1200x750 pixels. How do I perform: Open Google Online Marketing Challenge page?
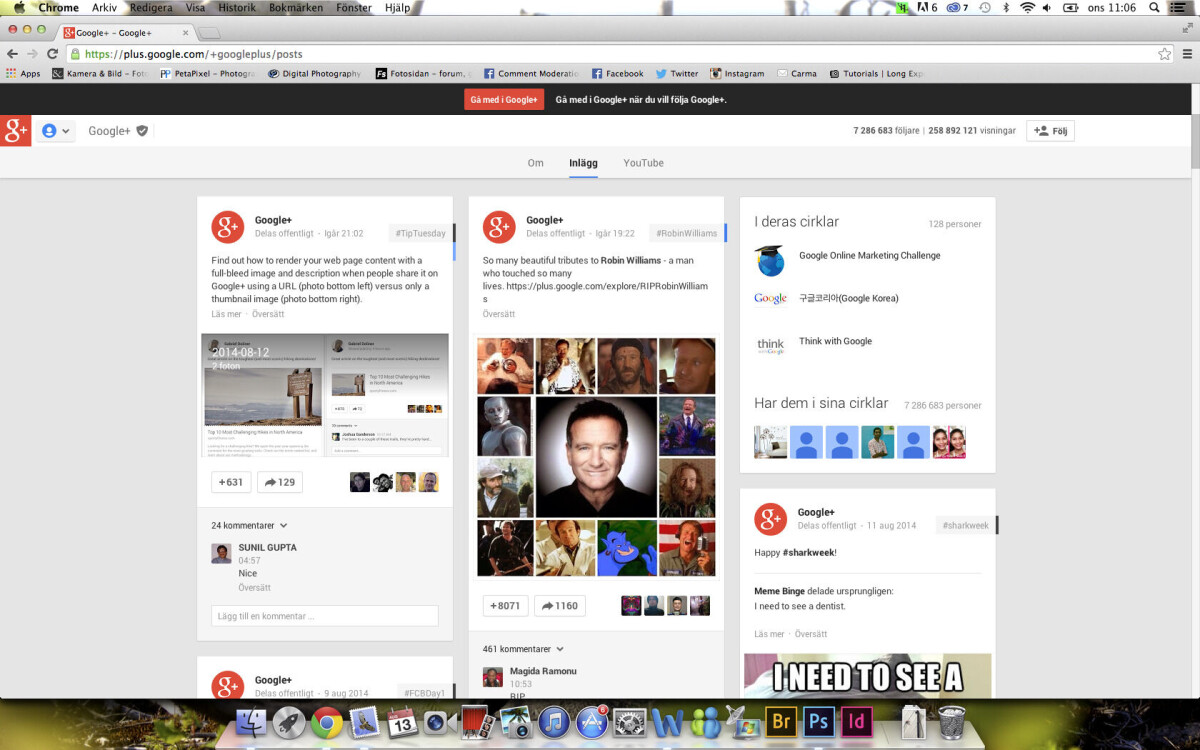point(869,255)
